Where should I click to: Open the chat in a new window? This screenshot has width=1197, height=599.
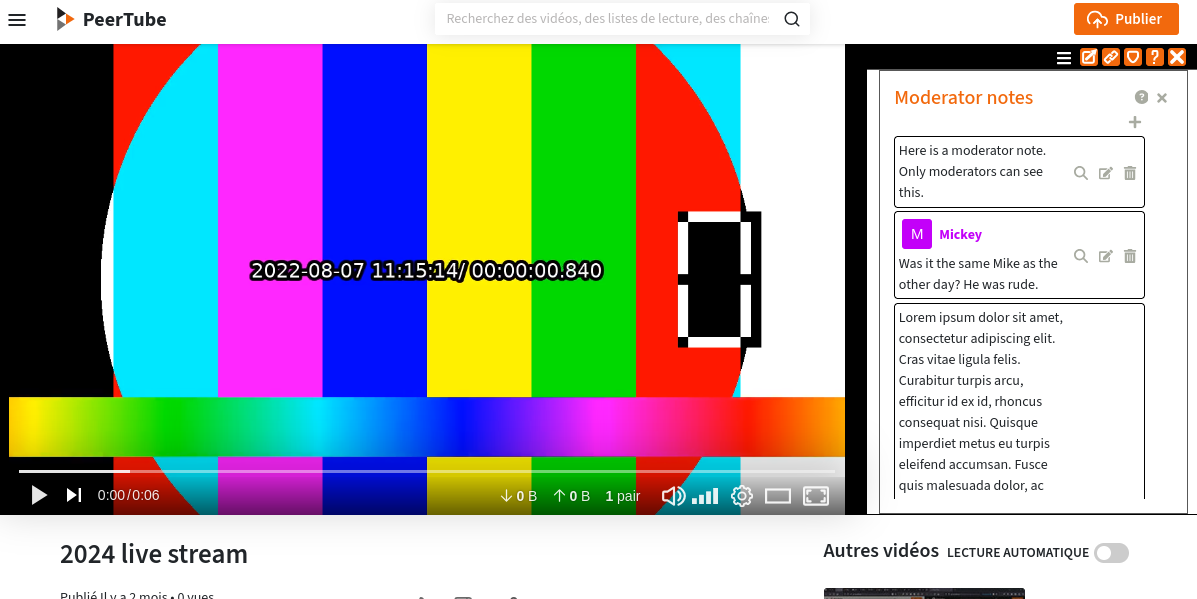point(1089,57)
